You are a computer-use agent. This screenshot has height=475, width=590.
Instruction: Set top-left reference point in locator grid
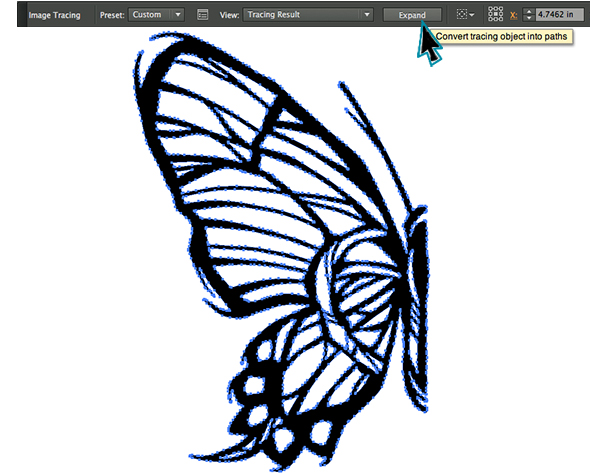(x=491, y=9)
